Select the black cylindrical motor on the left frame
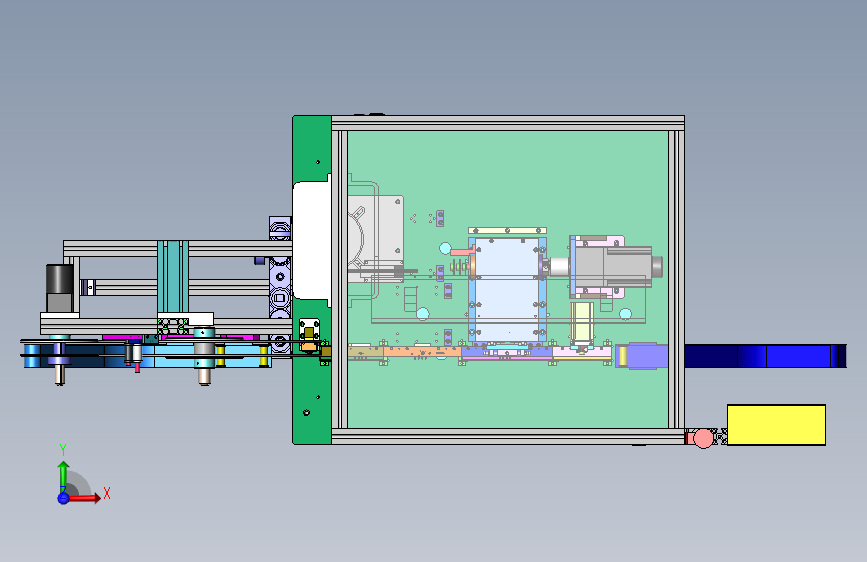867x562 pixels. (x=59, y=288)
